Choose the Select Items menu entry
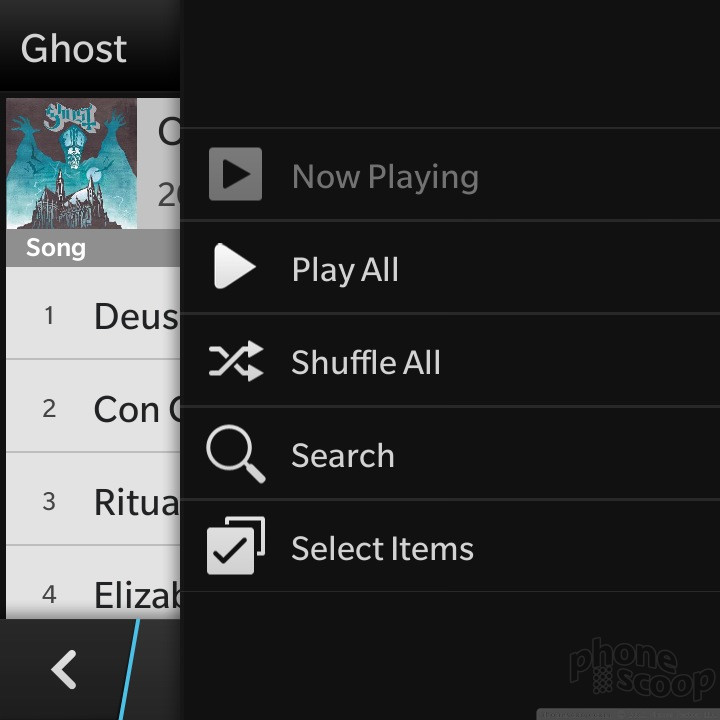 coord(450,546)
